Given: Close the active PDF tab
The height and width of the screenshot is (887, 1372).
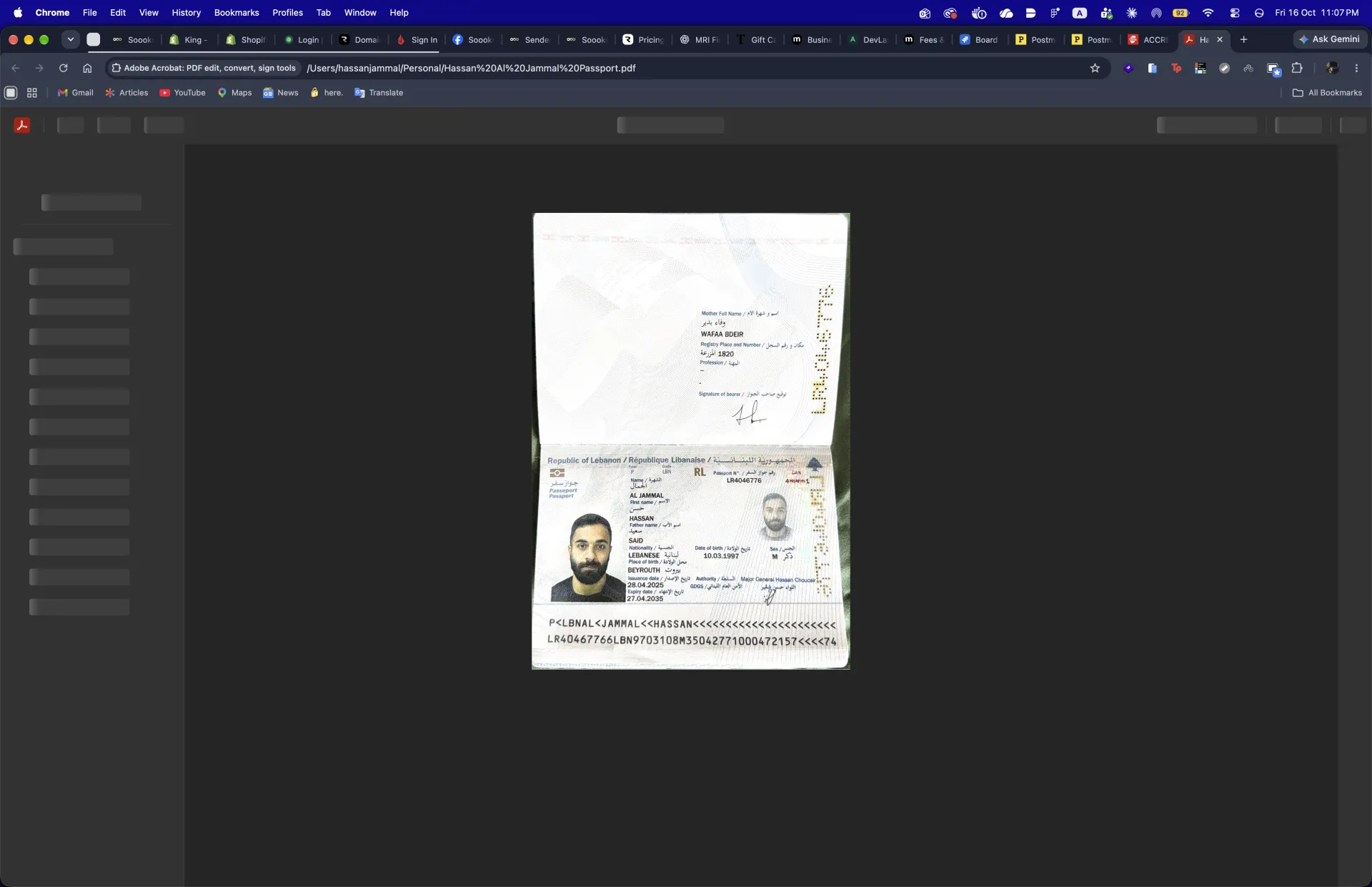Looking at the screenshot, I should coord(1220,39).
